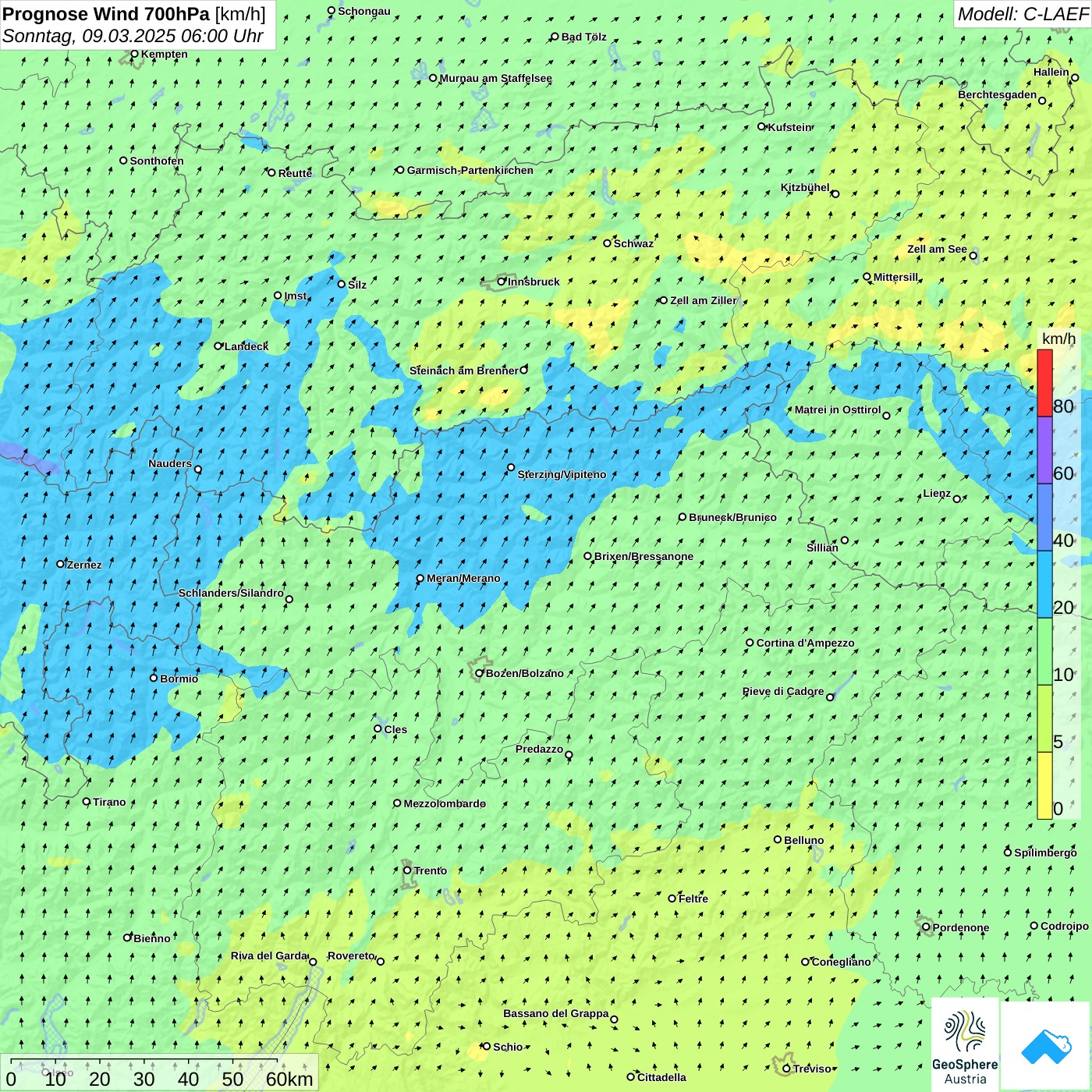1092x1092 pixels.
Task: Click the Landeck city label
Action: [246, 346]
